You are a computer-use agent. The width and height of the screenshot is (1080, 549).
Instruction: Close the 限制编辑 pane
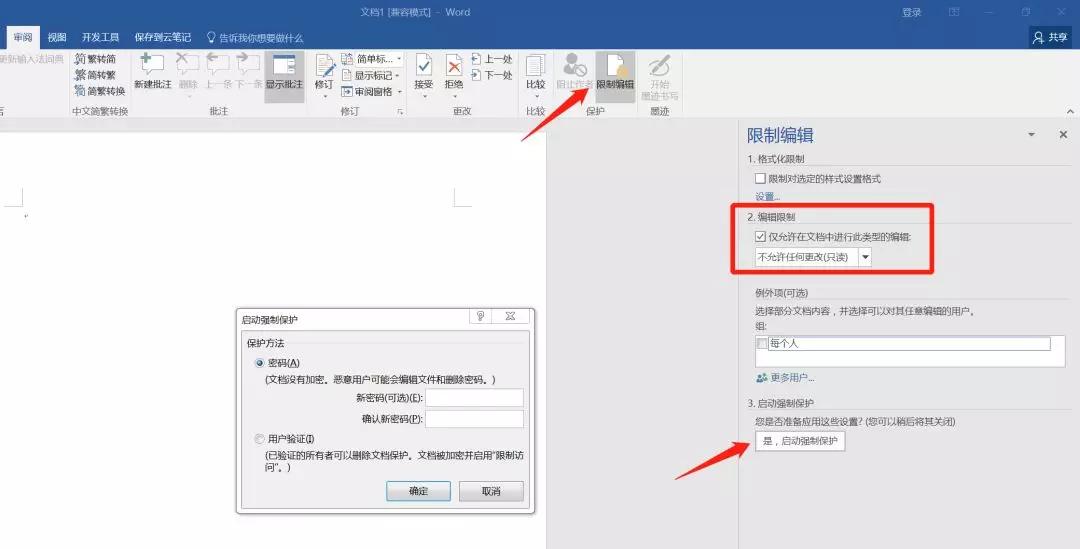click(1063, 135)
